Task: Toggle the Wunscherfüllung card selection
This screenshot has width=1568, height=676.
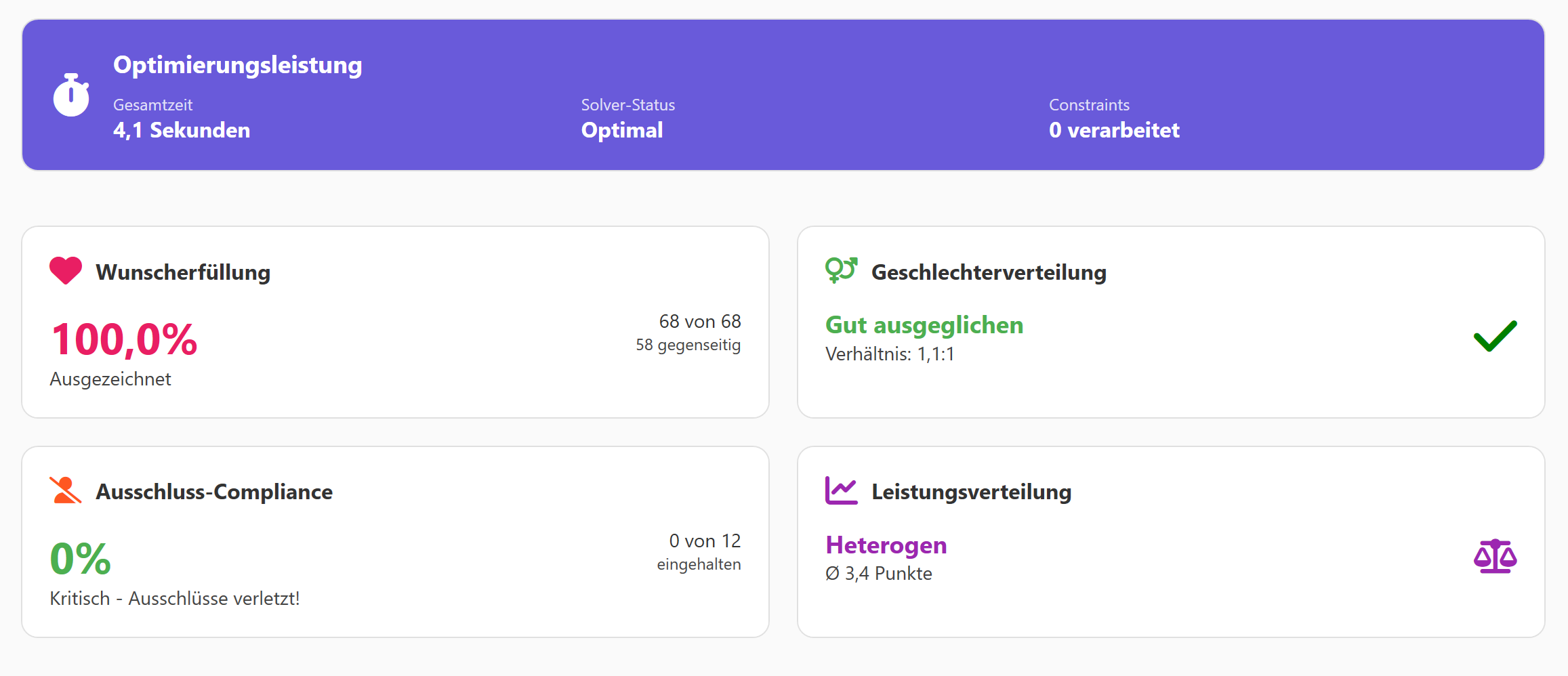Action: tap(395, 321)
